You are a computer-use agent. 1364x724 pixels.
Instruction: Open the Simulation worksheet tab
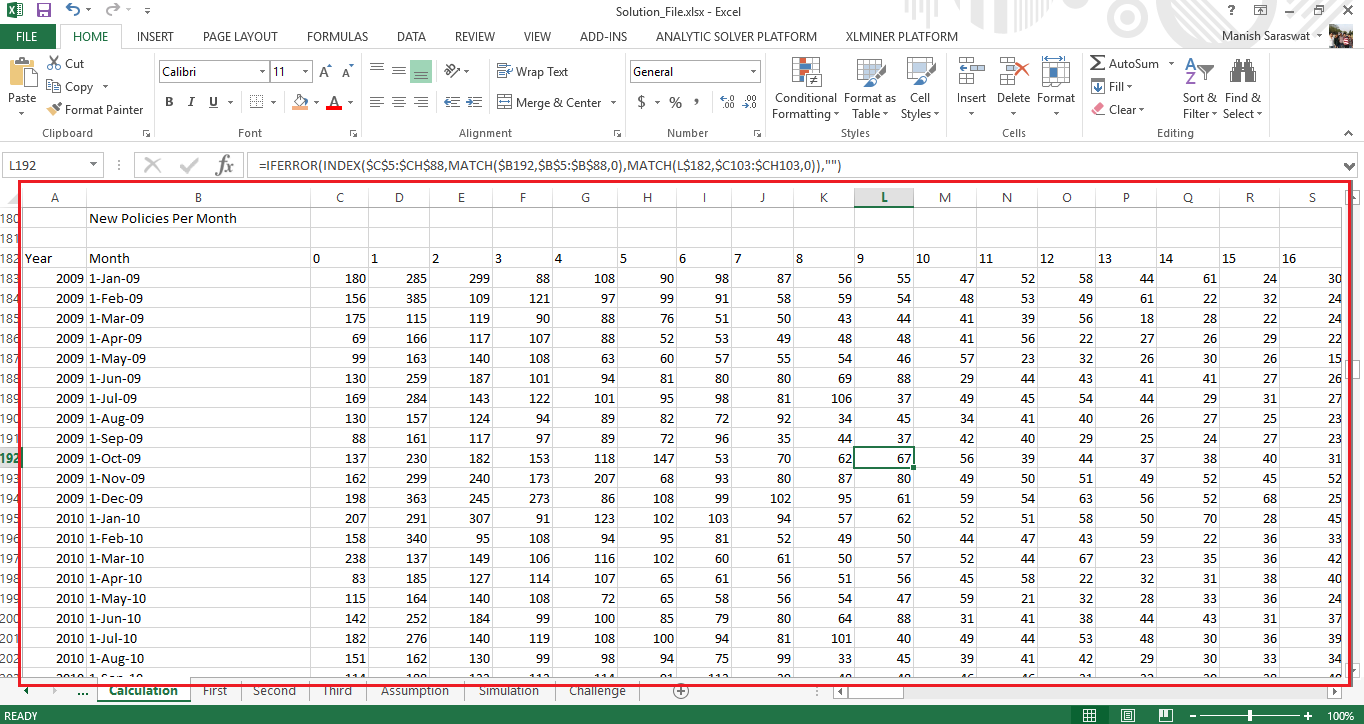click(508, 691)
